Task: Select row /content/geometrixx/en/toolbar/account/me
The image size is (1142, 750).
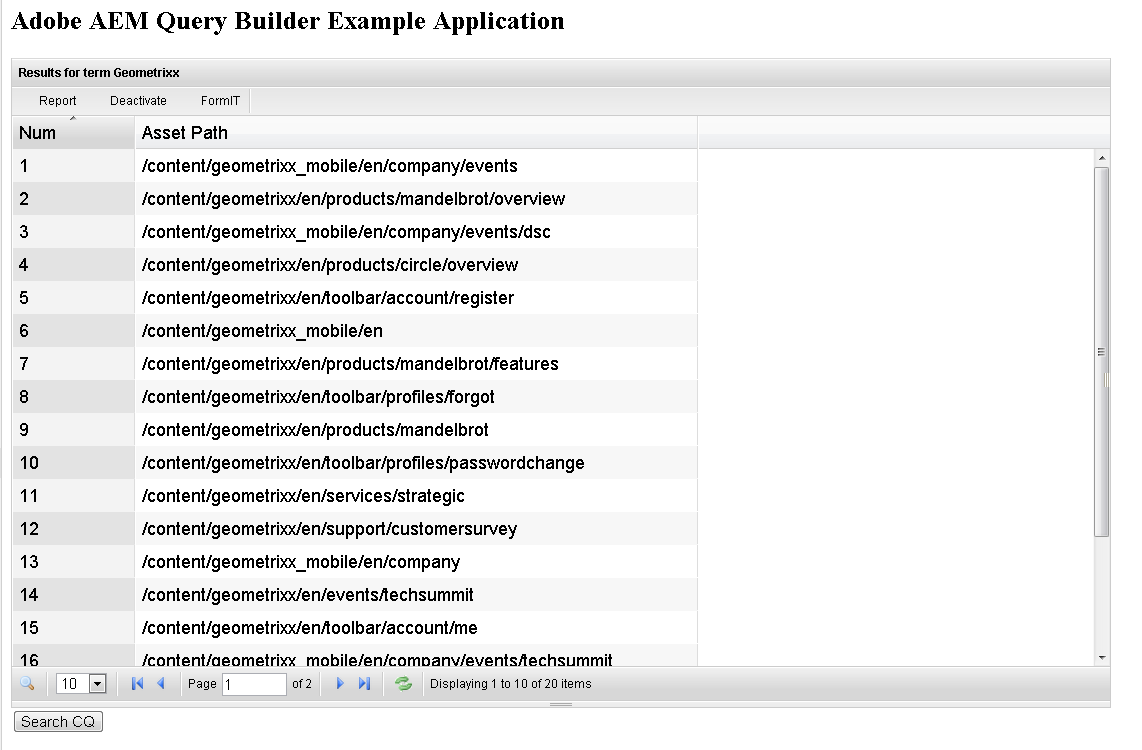Action: (x=355, y=628)
